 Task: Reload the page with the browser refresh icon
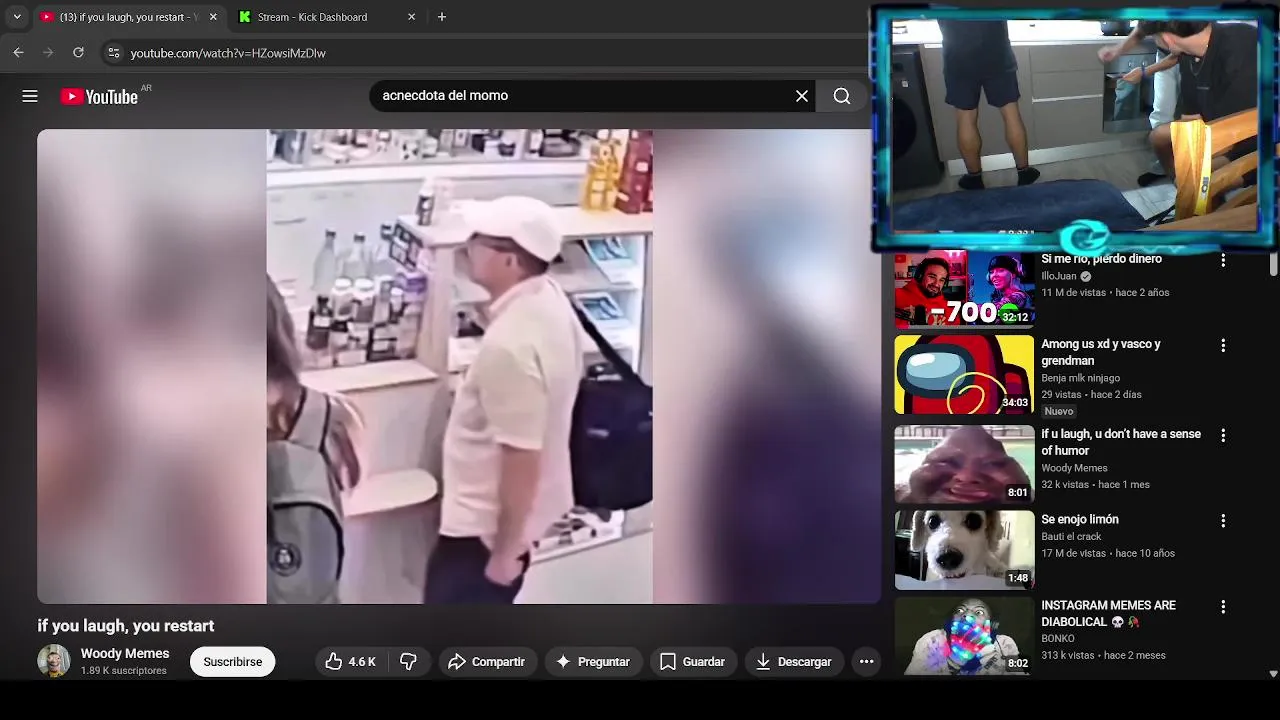point(78,53)
